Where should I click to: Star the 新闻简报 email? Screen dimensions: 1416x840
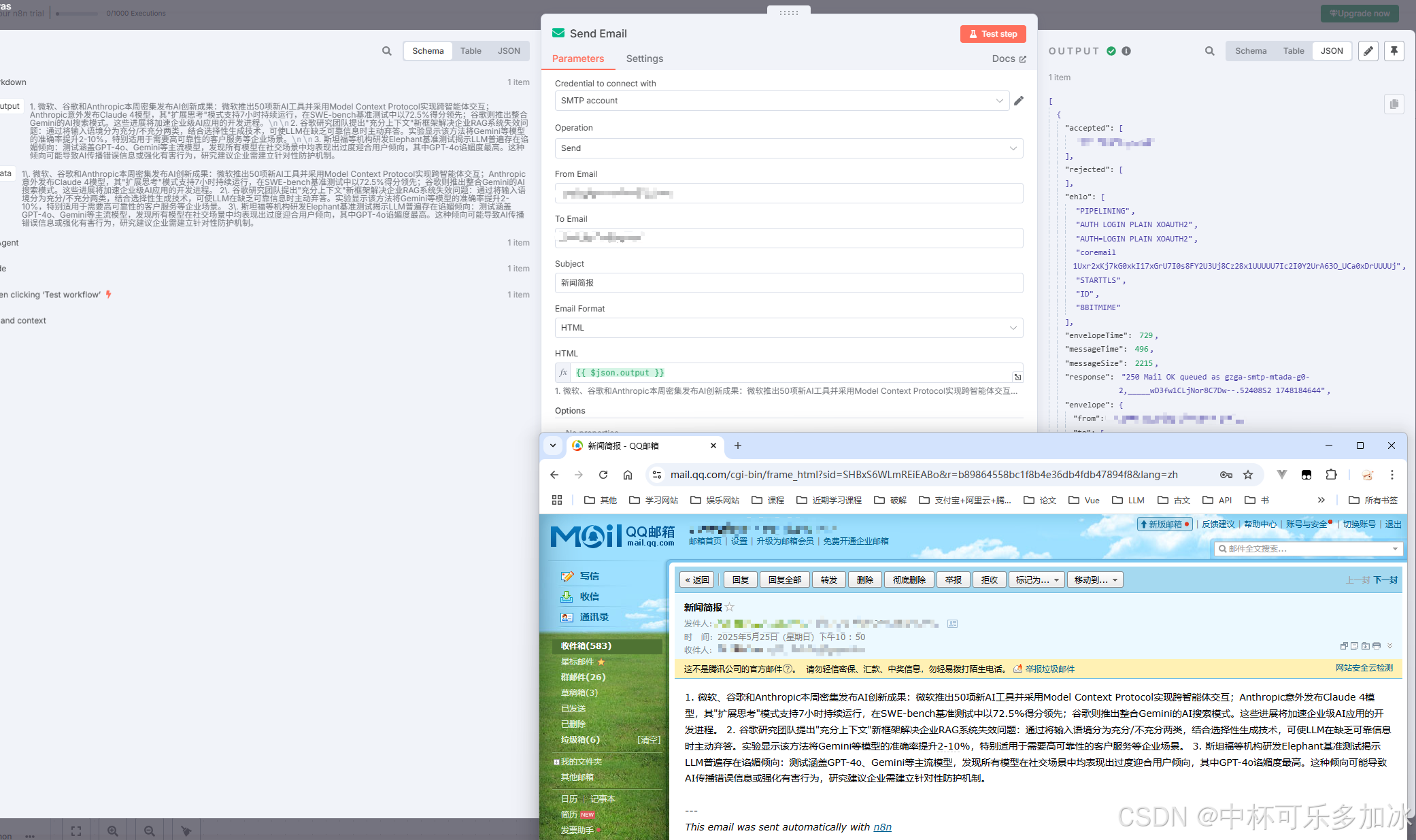730,607
